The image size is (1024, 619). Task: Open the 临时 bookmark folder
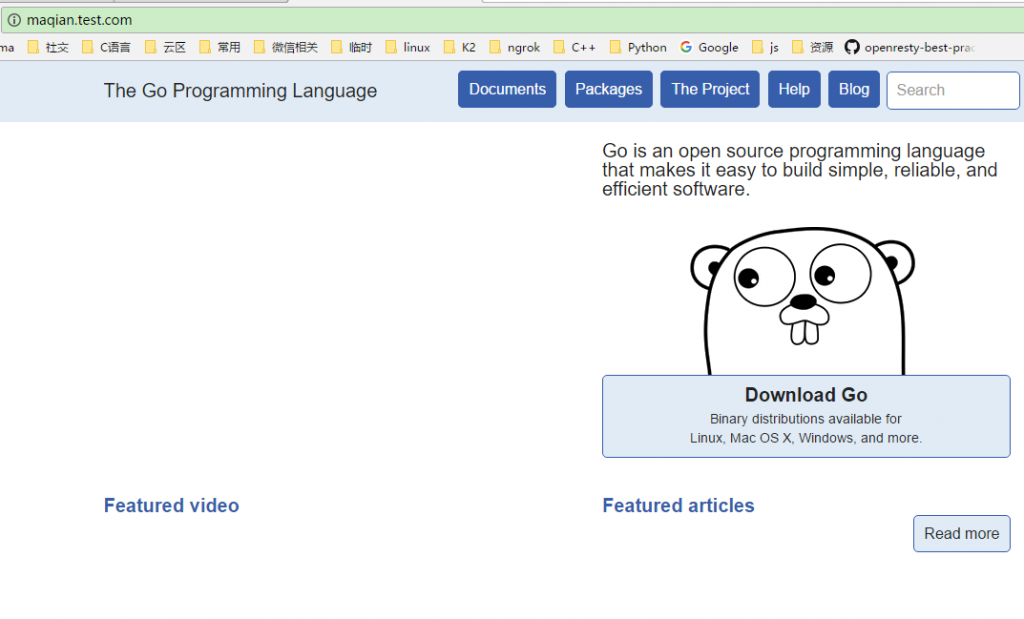pos(351,47)
